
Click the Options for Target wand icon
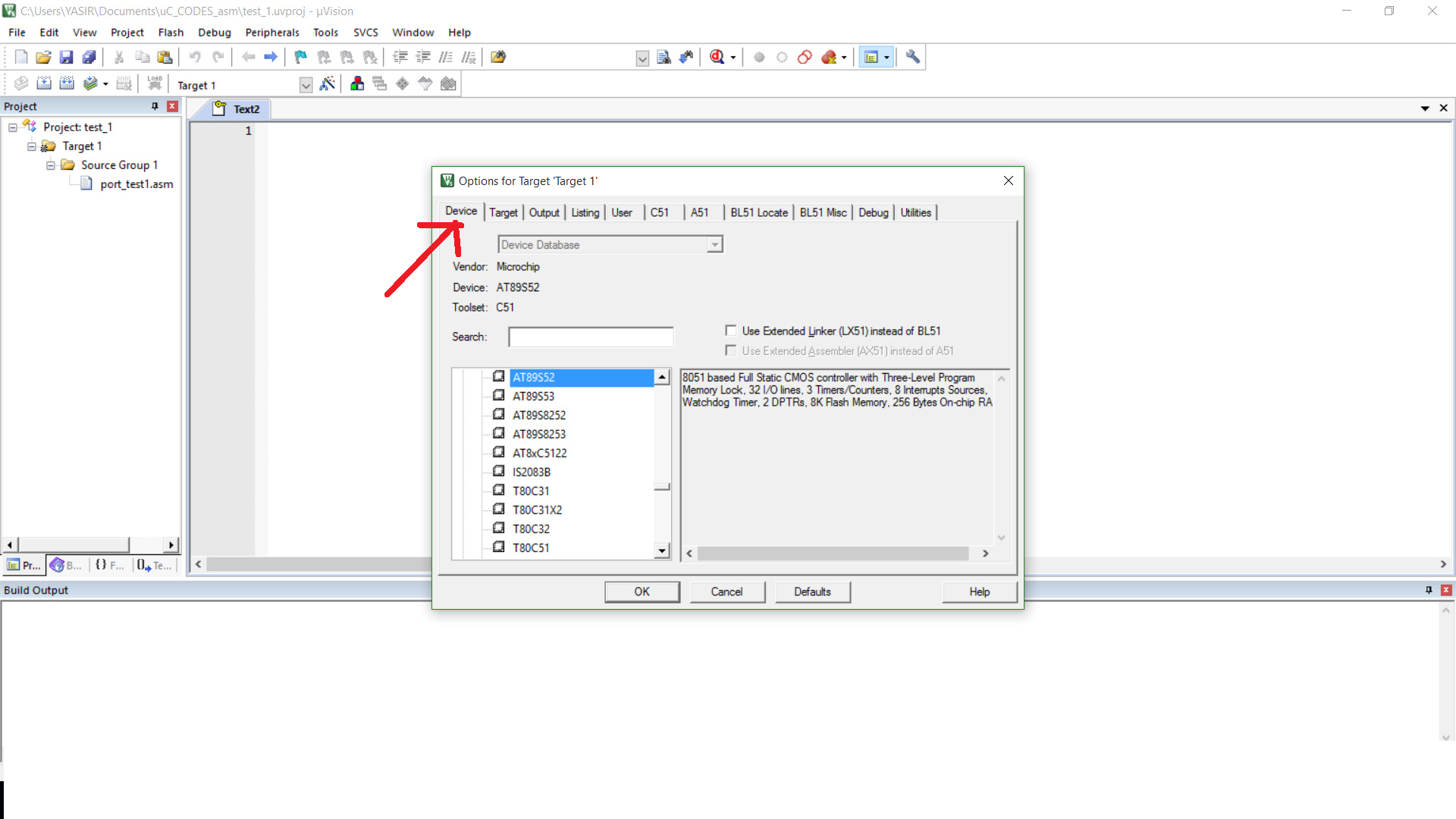327,84
